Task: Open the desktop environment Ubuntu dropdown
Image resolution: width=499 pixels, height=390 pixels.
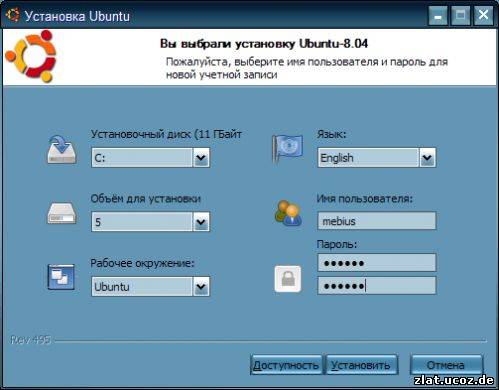Action: click(151, 286)
